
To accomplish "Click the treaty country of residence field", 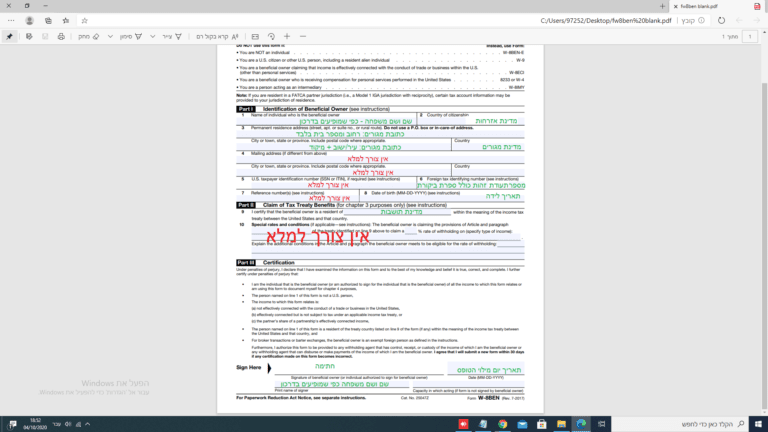I will [398, 212].
